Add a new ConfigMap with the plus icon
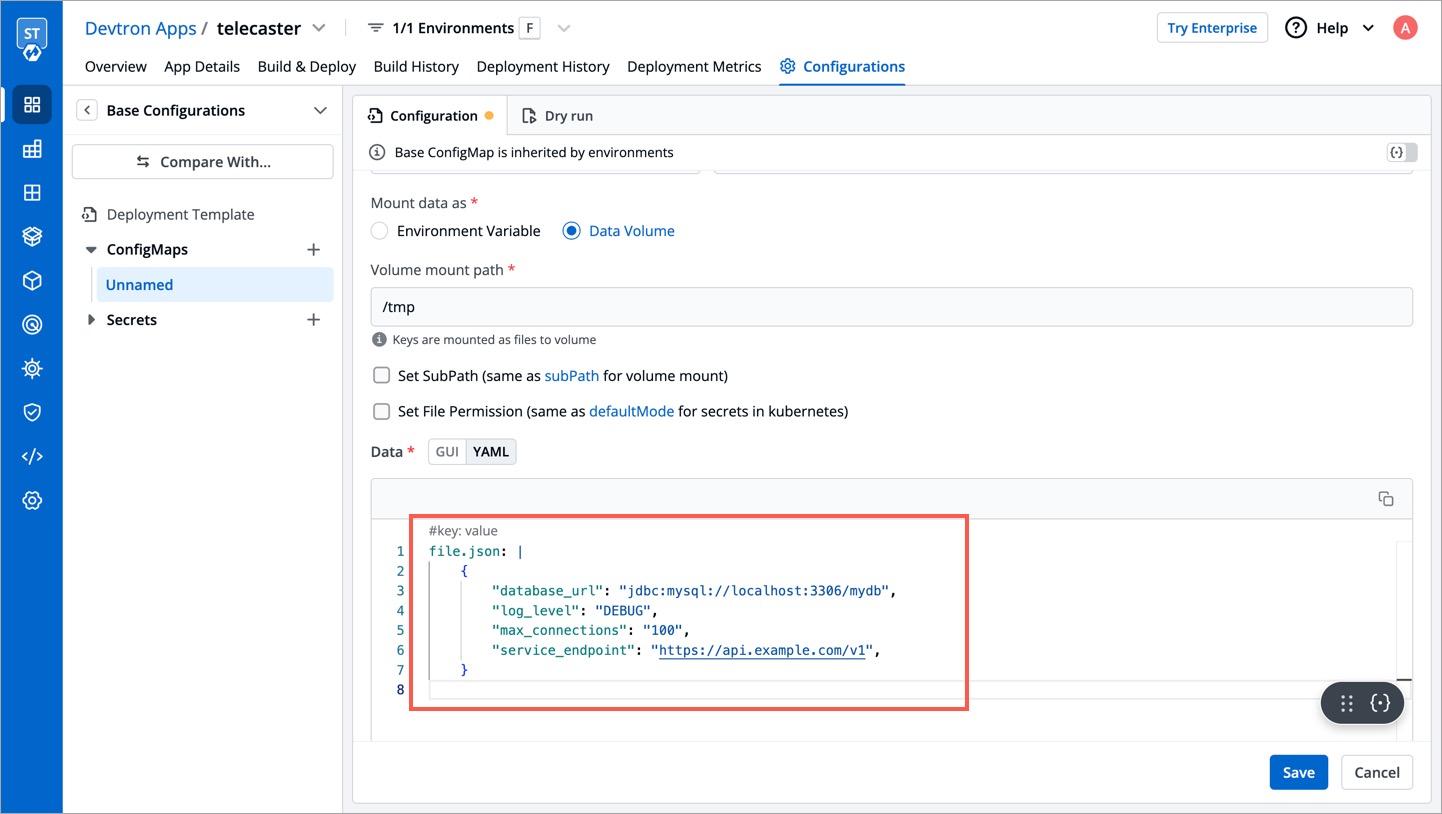 313,249
